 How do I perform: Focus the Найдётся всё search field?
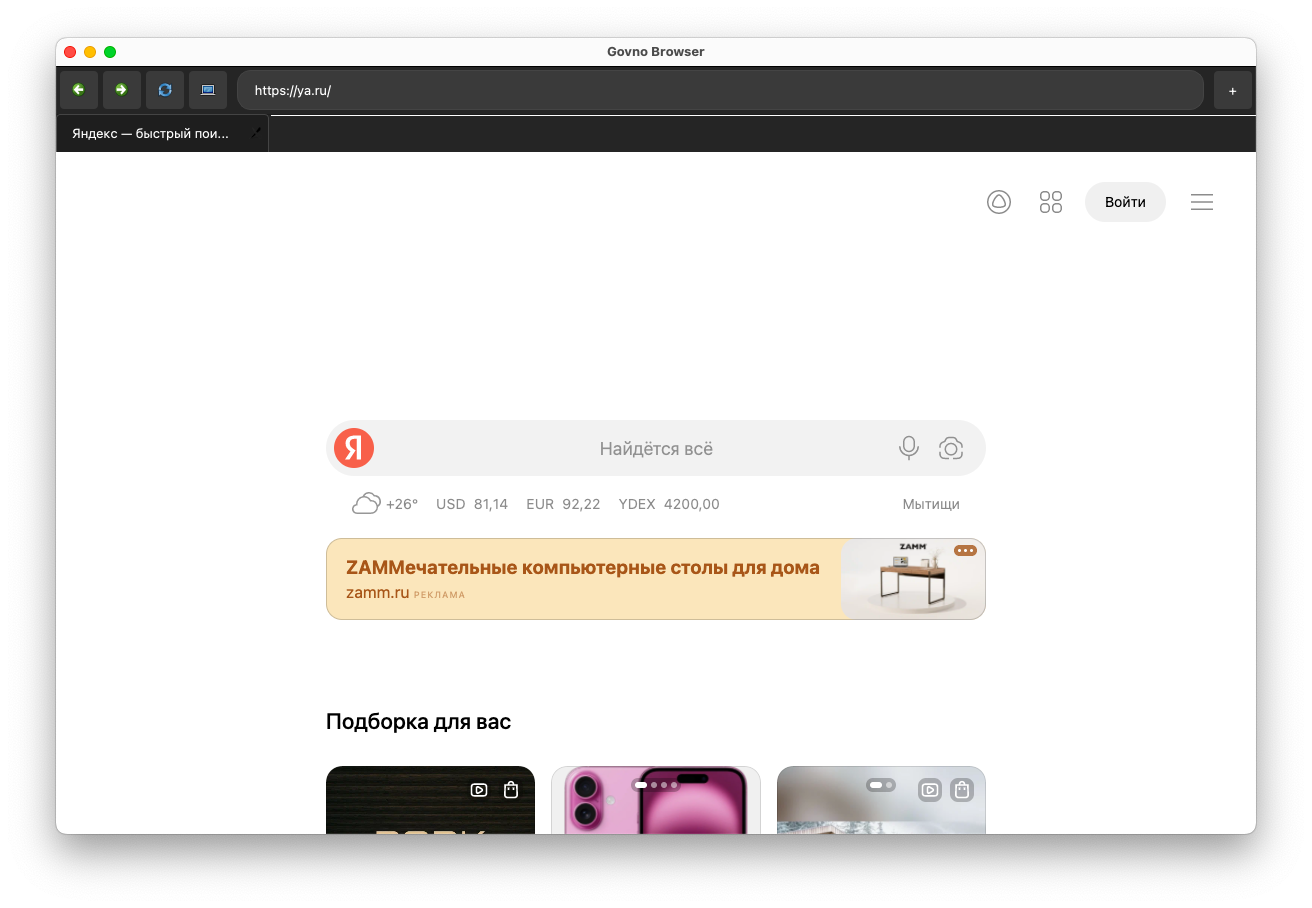tap(656, 448)
